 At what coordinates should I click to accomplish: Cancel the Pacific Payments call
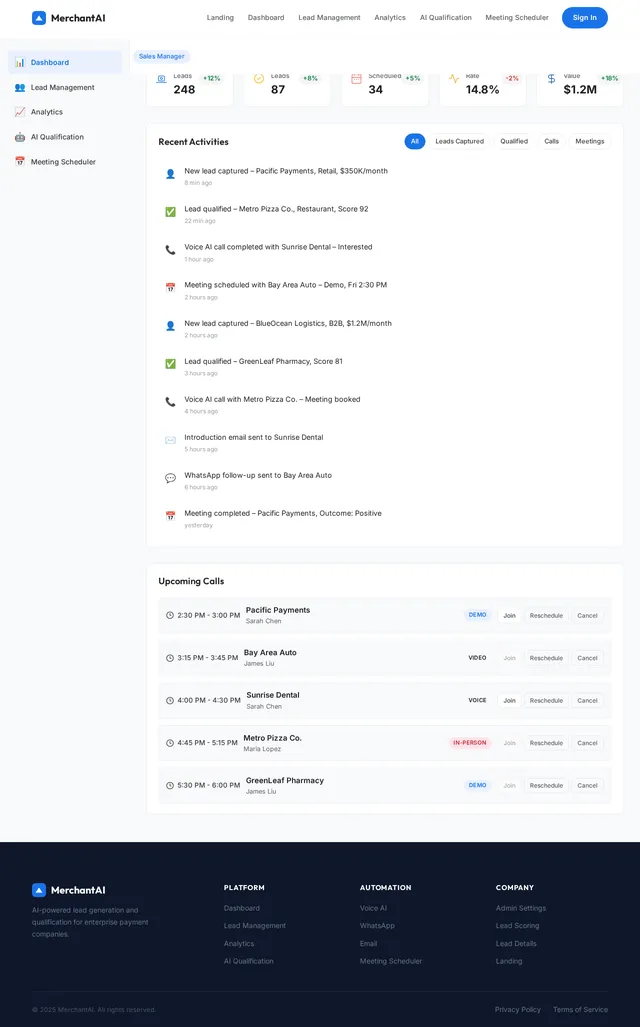(587, 616)
